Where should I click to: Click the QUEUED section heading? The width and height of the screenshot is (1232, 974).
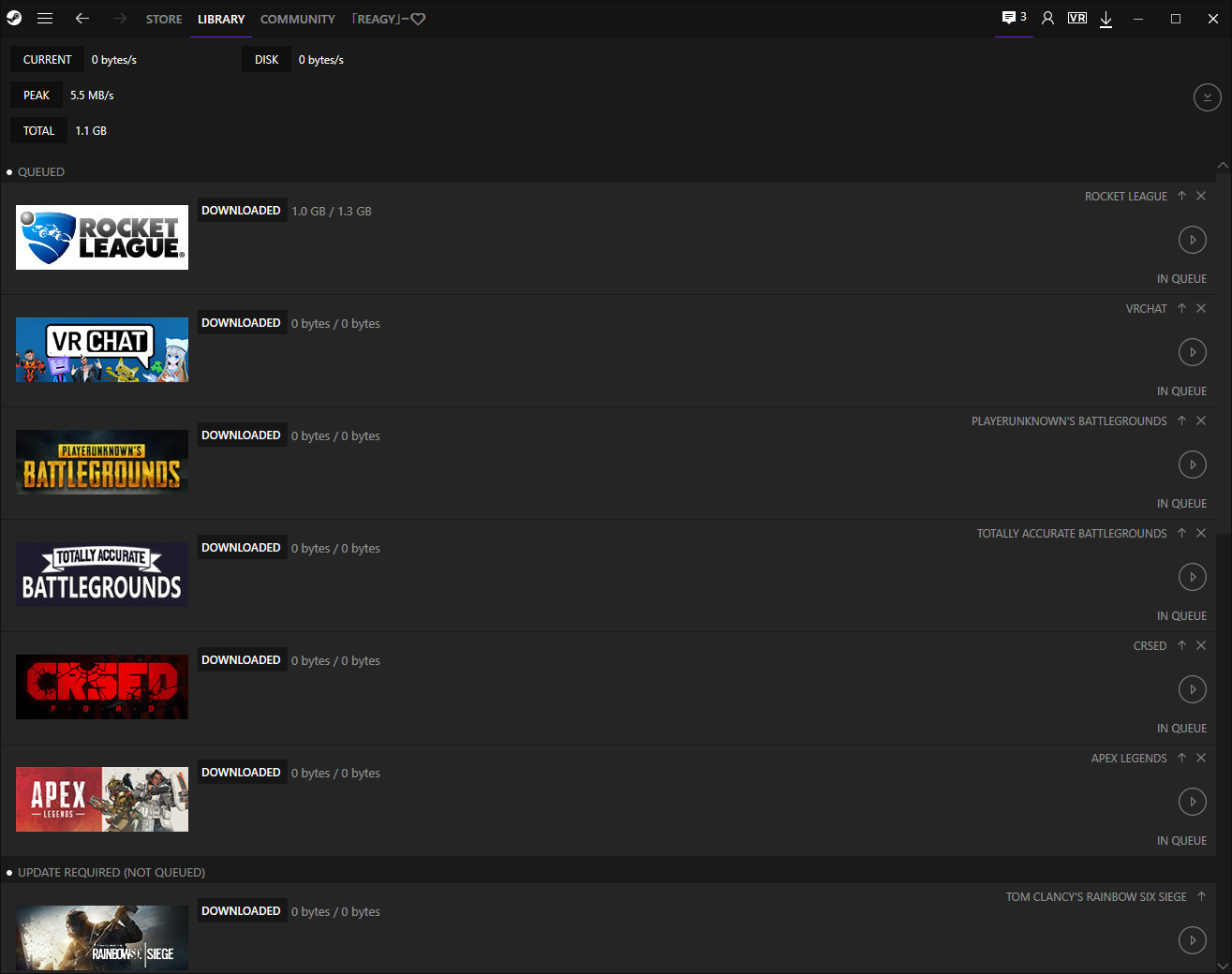pyautogui.click(x=41, y=172)
